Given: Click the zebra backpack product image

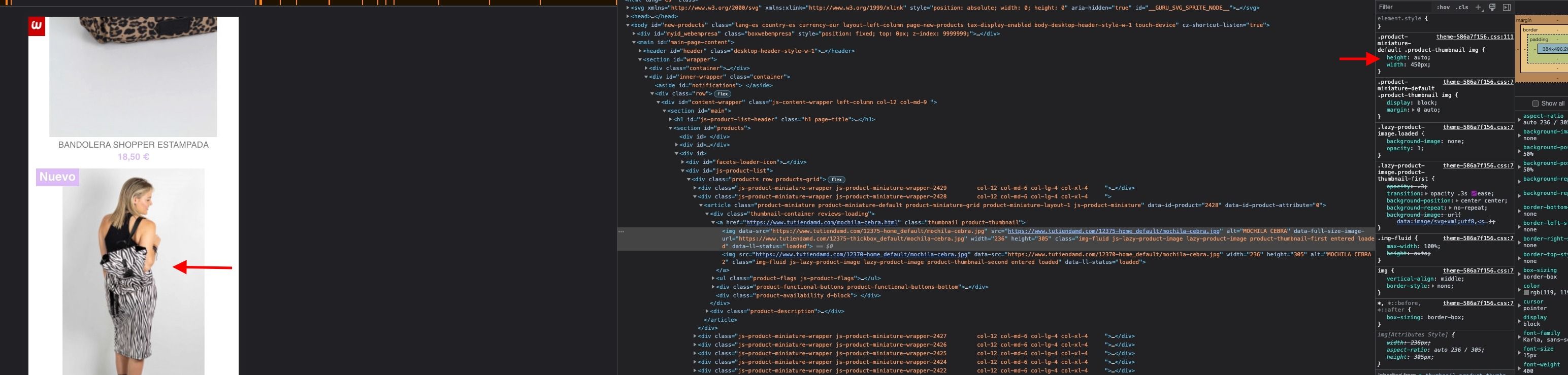Looking at the screenshot, I should 134,271.
